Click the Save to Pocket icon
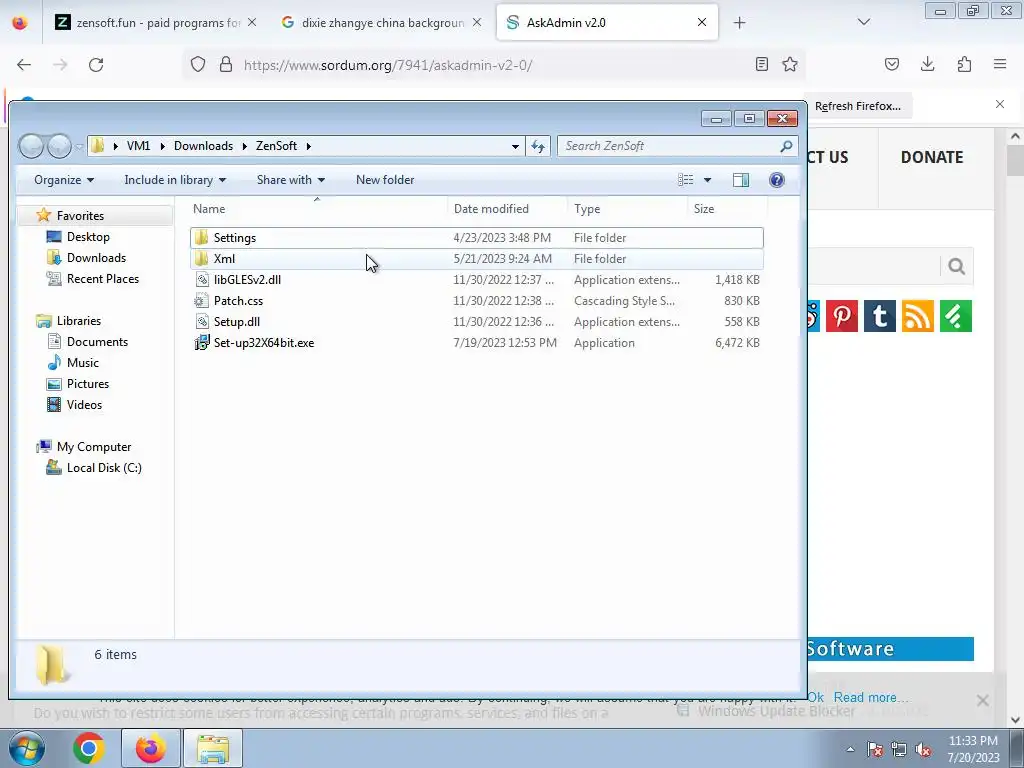This screenshot has width=1024, height=768. (x=891, y=64)
